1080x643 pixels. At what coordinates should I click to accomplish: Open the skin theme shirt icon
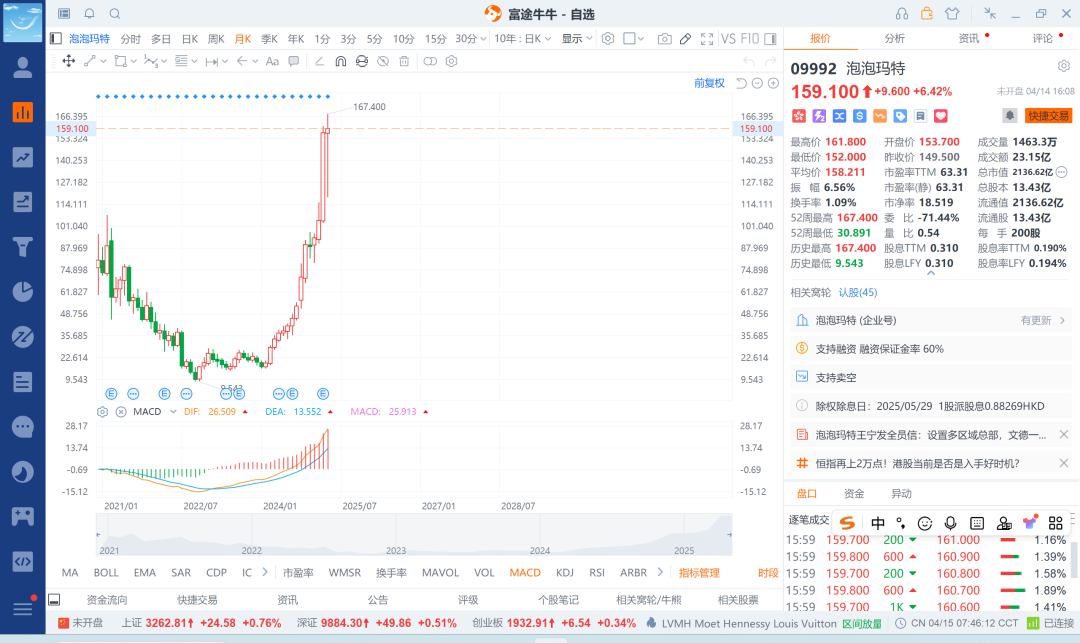[952, 14]
